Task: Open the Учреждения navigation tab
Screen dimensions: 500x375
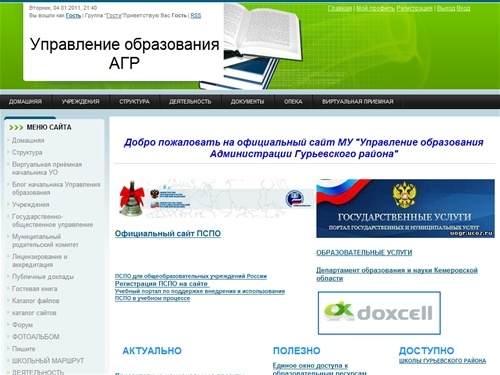Action: 80,102
